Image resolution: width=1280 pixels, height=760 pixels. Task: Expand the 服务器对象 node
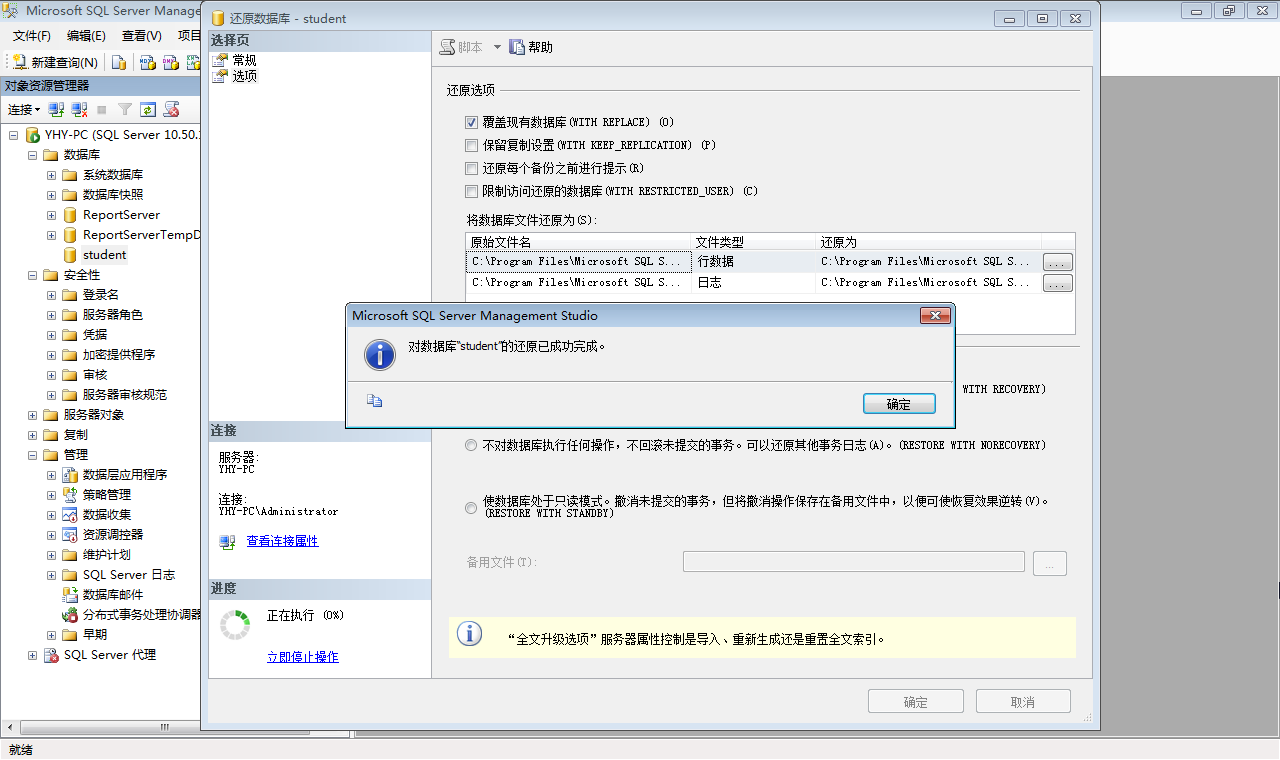tap(32, 415)
